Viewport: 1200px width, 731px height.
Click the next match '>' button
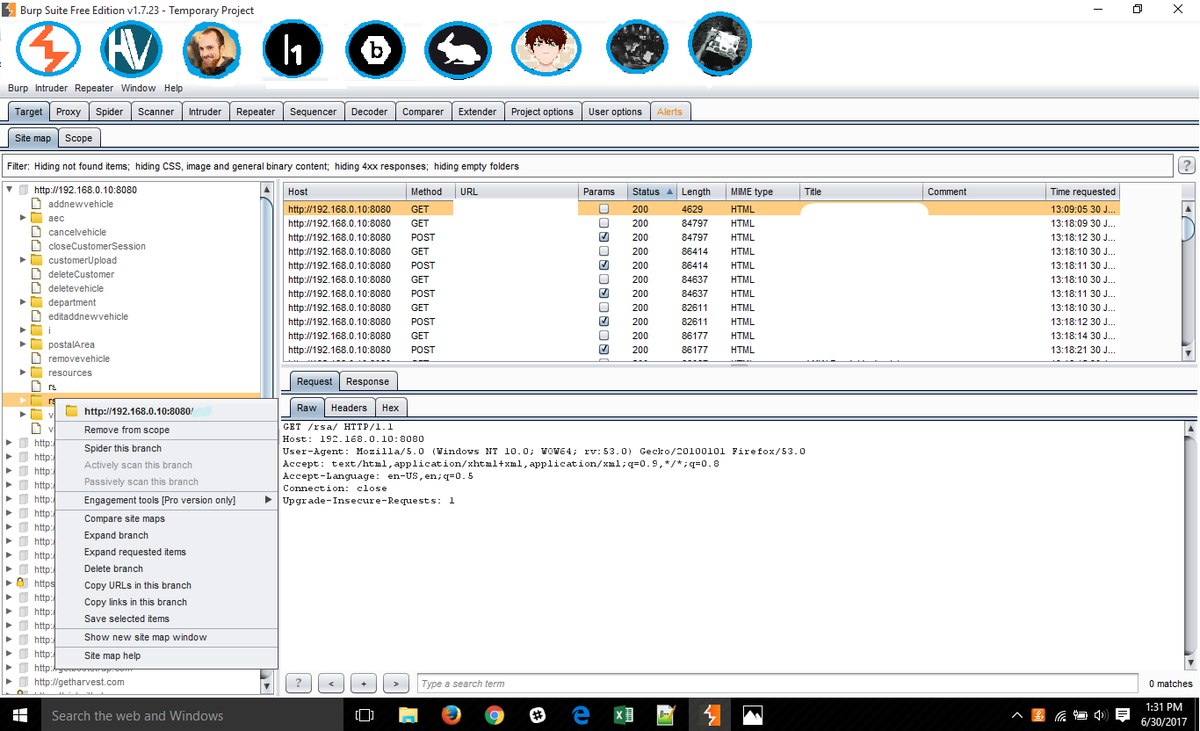[396, 684]
